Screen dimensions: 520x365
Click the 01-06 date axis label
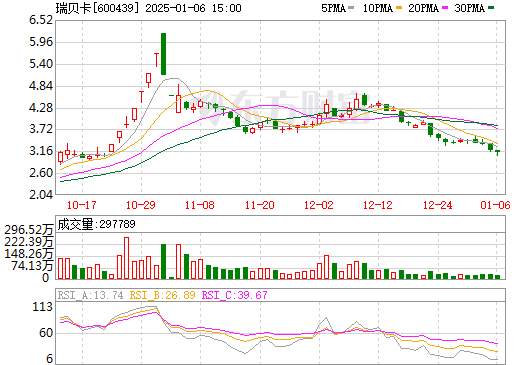coord(496,205)
